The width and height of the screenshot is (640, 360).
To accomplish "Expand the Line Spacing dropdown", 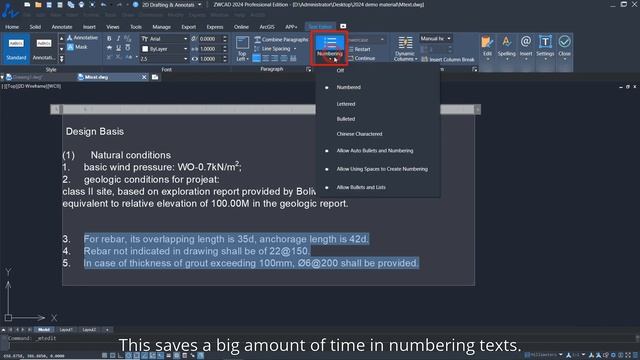I will coord(295,49).
